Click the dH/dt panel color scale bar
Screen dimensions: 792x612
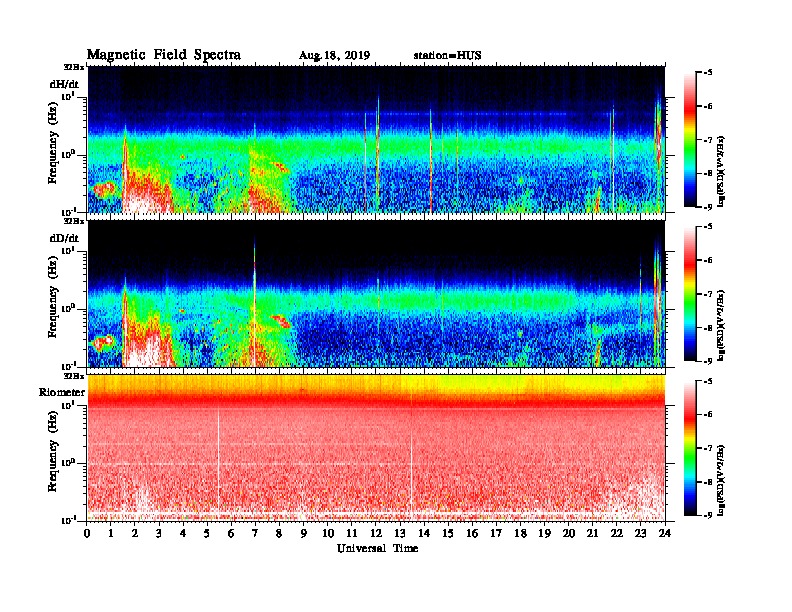[690, 140]
